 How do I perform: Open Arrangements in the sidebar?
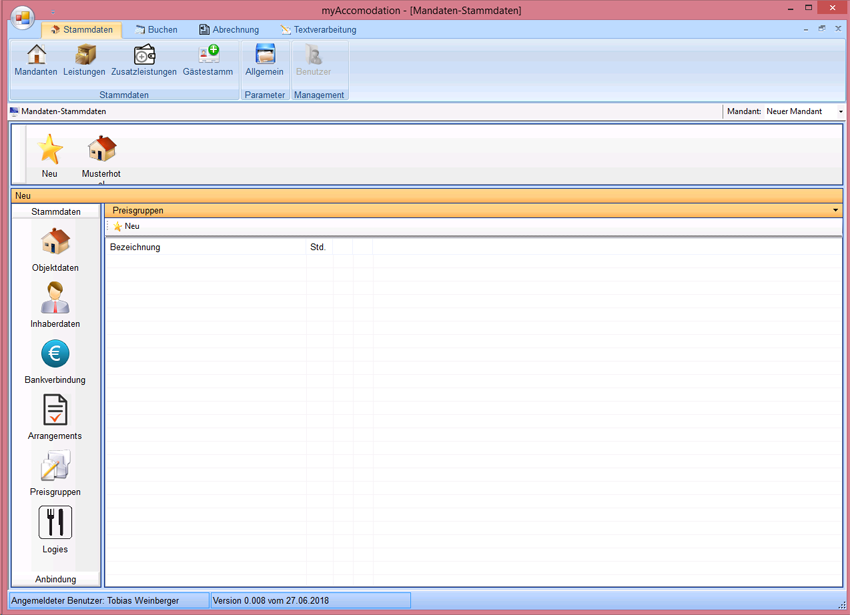coord(55,417)
